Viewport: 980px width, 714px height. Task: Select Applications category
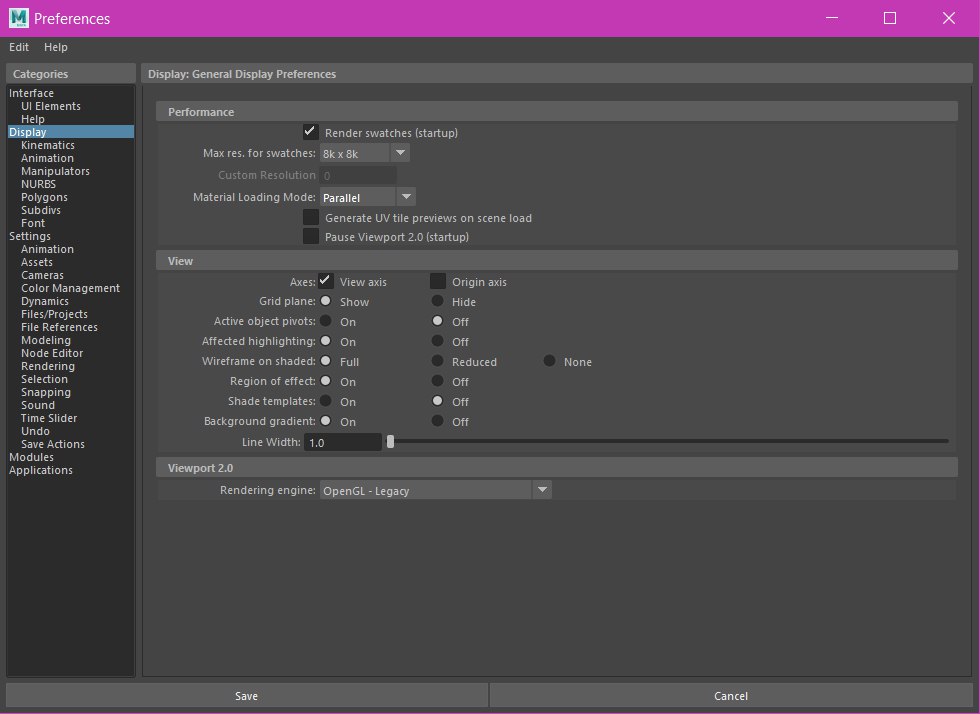tap(41, 470)
